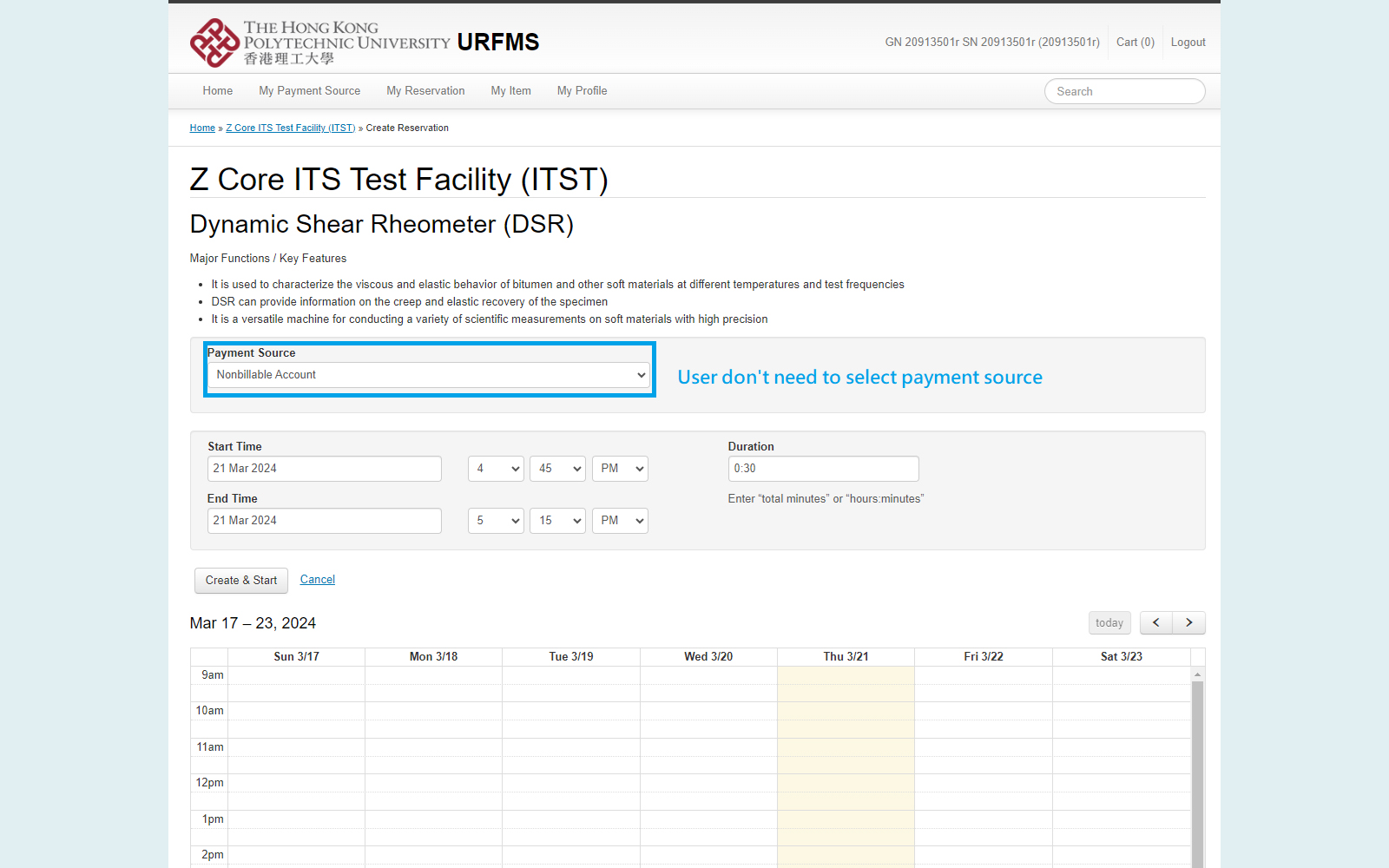Screen dimensions: 1389x868
Task: Go to previous week with left arrow
Action: [1155, 622]
